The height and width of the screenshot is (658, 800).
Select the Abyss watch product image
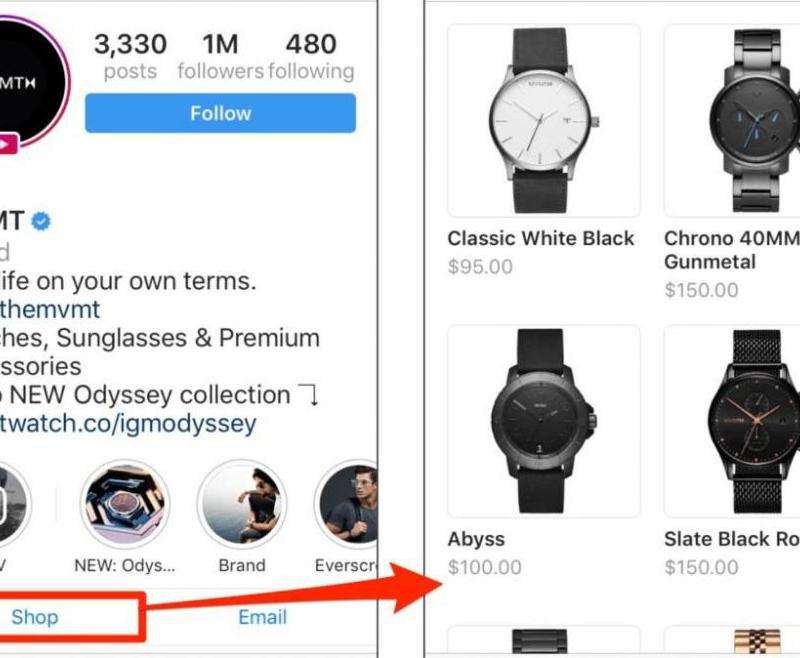(544, 421)
